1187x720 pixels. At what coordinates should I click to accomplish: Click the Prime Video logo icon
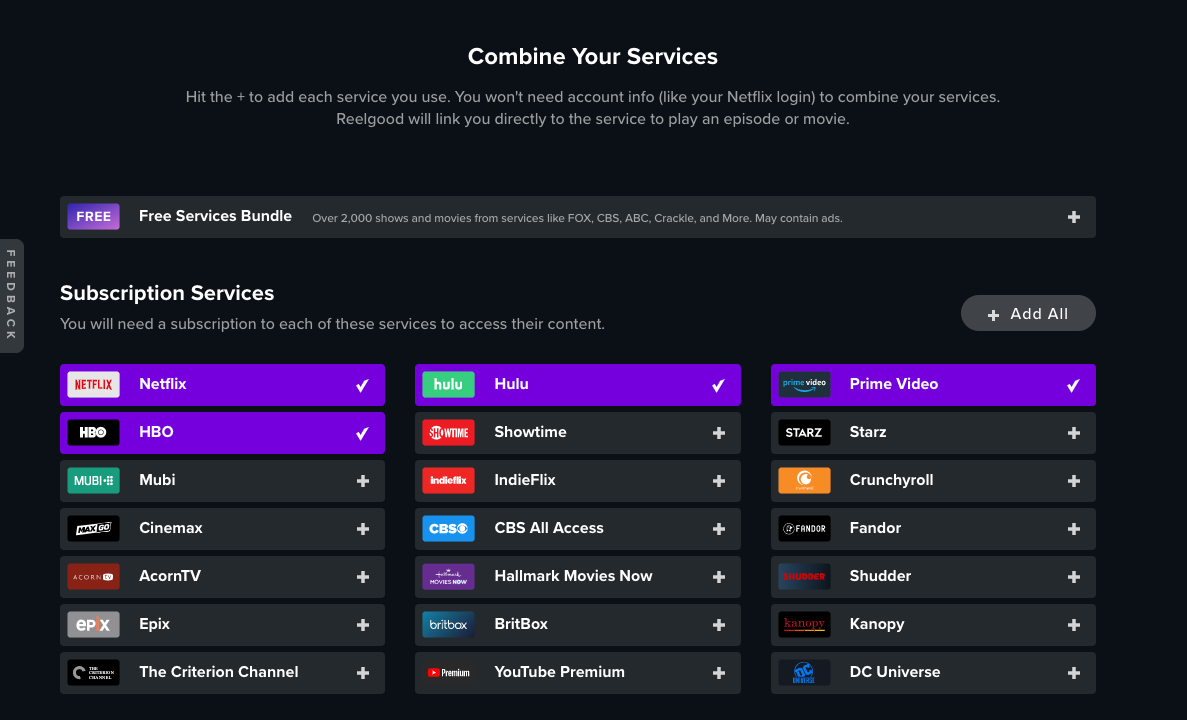804,385
